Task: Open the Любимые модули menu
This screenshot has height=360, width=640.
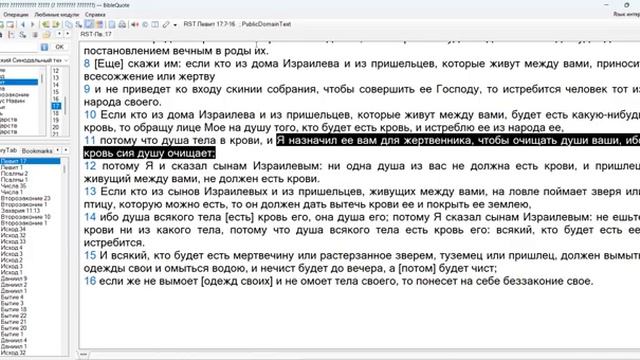Action: coord(57,14)
